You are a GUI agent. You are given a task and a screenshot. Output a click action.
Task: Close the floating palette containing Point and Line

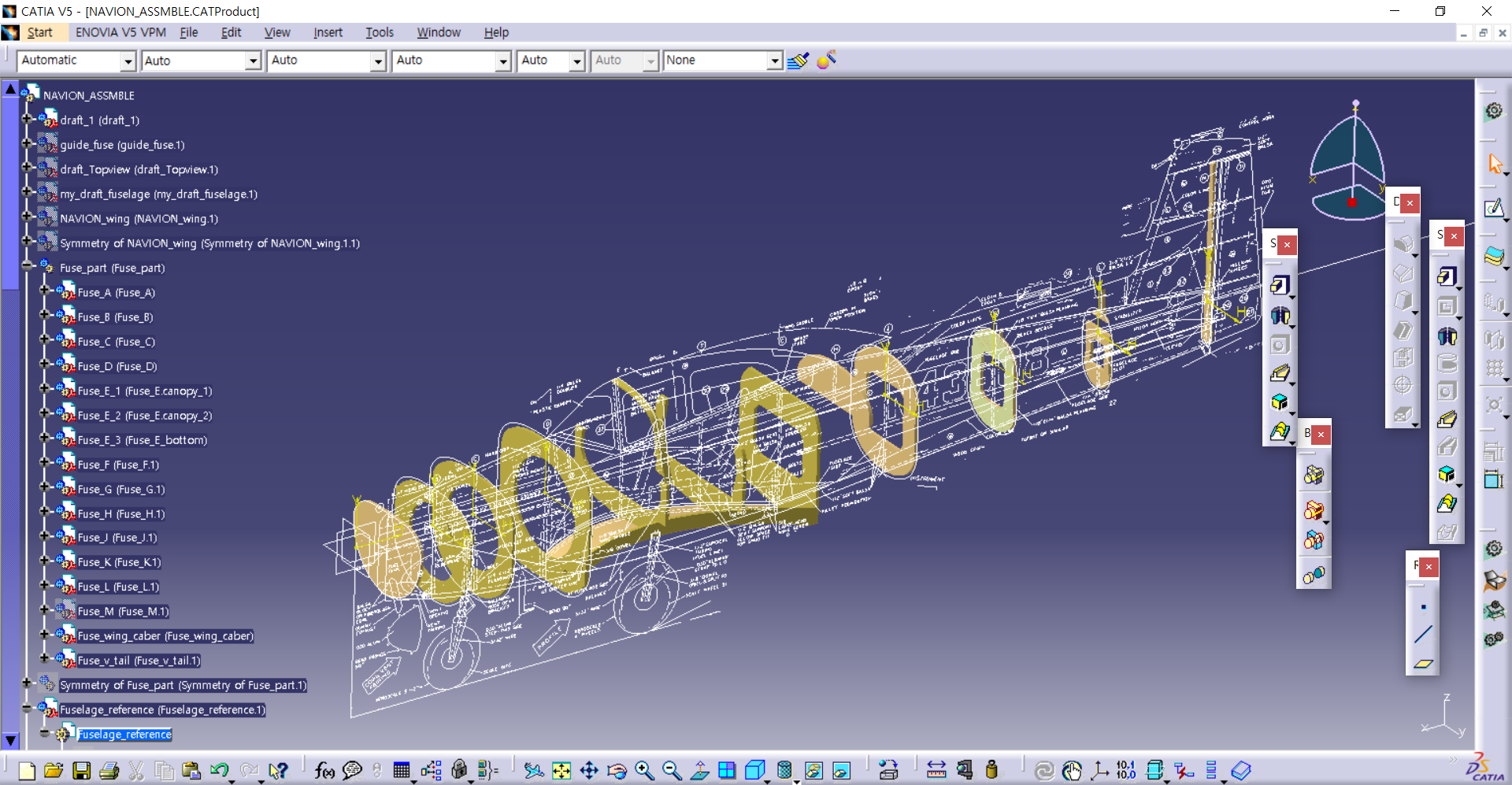click(1429, 567)
